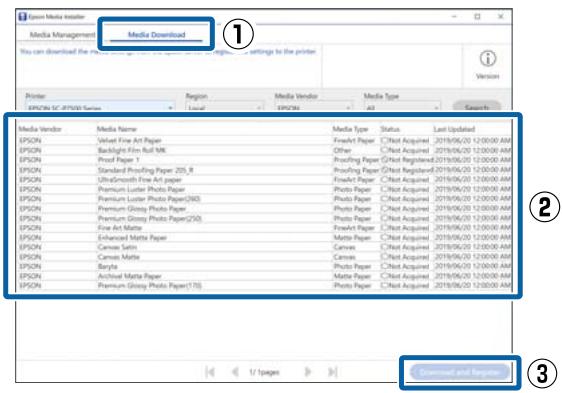Screen dimensions: 562x393
Task: Select the Backlight Film Roll MK row
Action: pyautogui.click(x=265, y=150)
